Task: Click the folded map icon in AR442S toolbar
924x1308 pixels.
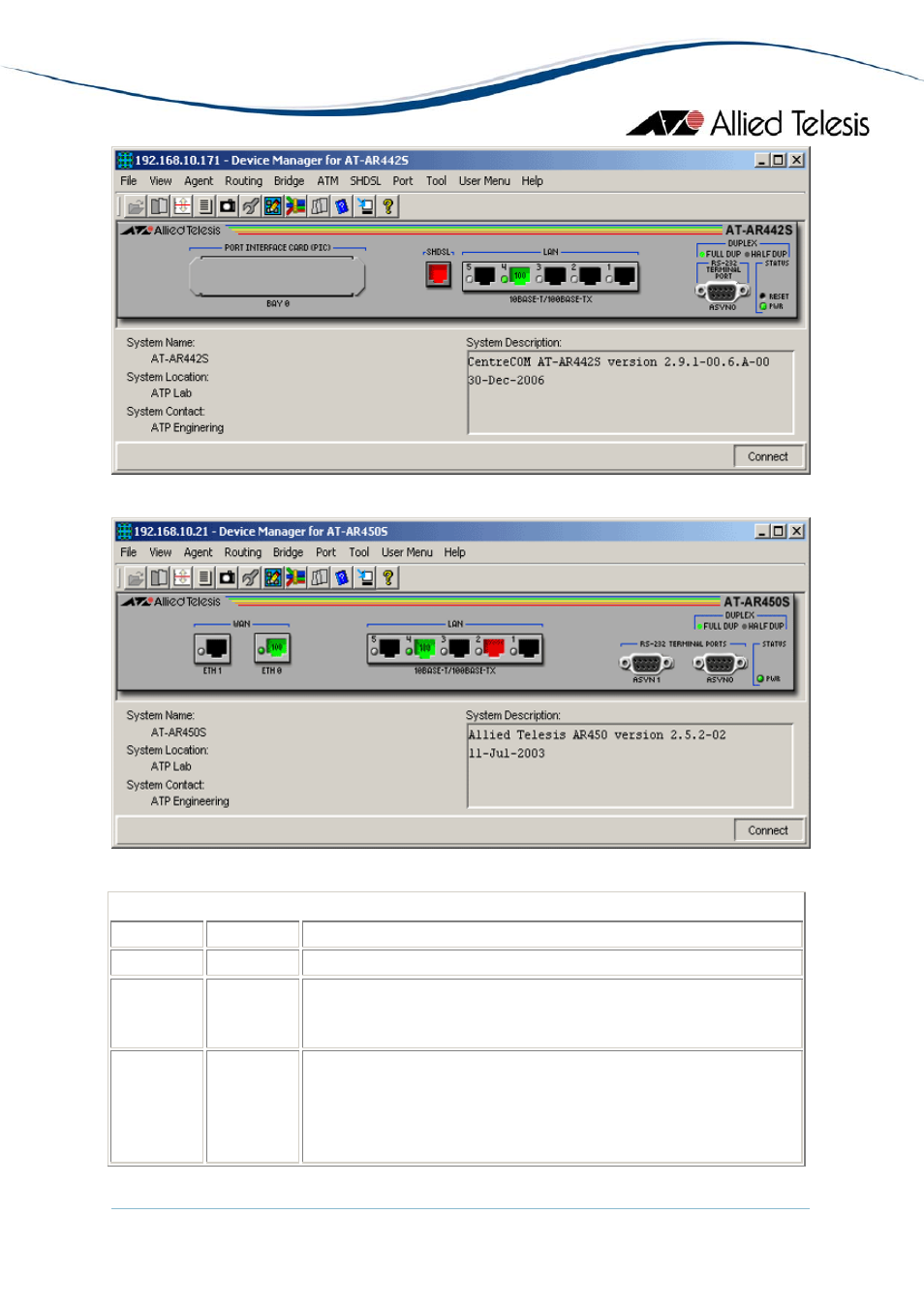Action: [x=320, y=206]
